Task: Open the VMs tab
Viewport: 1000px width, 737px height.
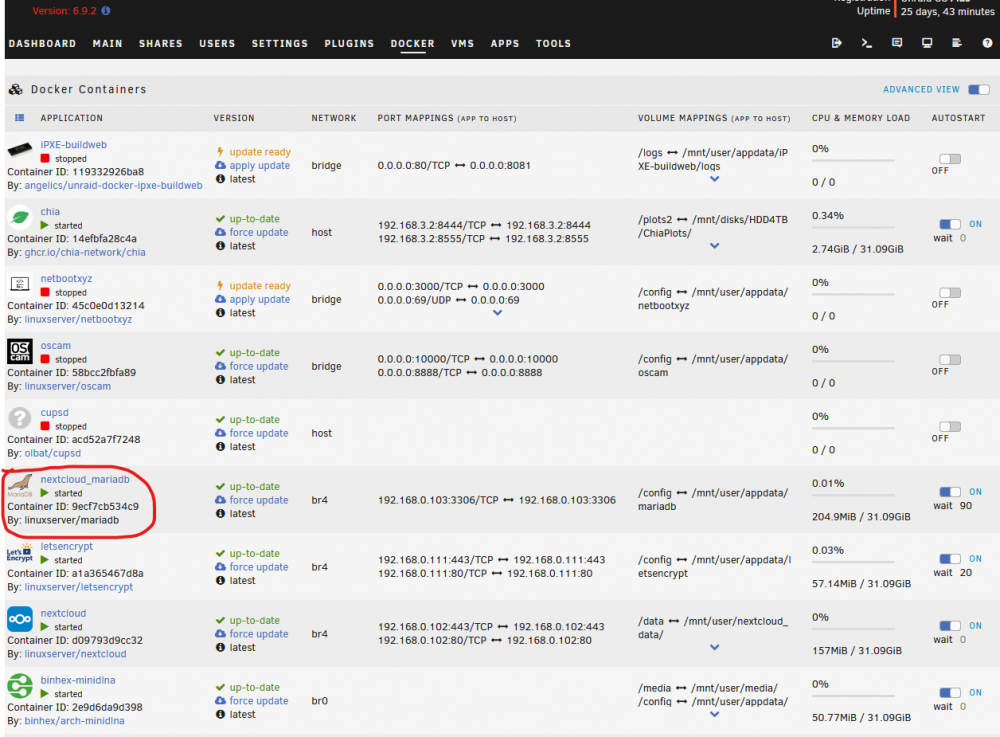Action: (462, 43)
